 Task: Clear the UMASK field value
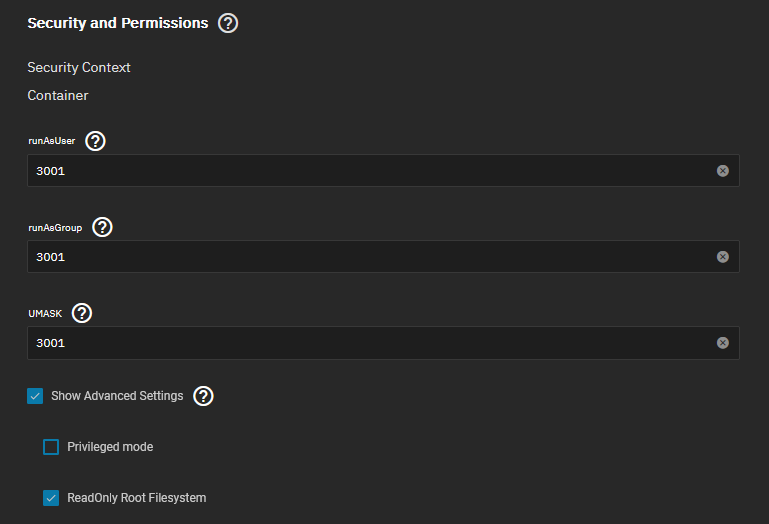[722, 343]
